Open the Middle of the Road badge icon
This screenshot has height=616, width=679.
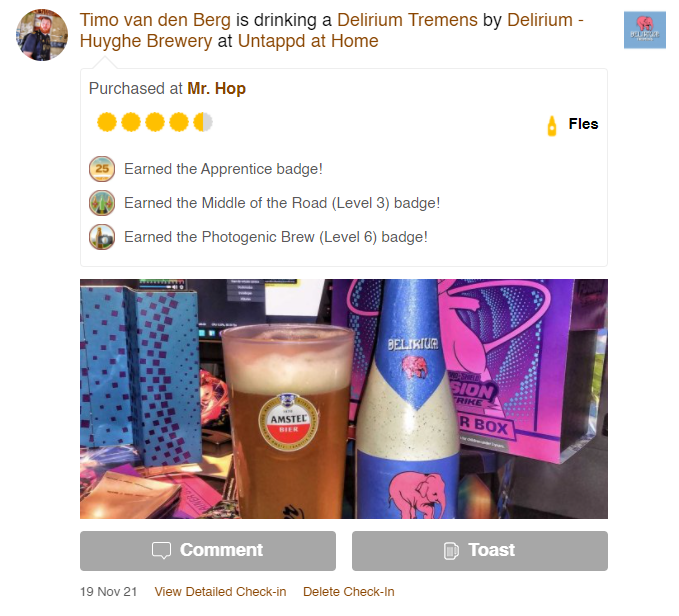pos(102,203)
